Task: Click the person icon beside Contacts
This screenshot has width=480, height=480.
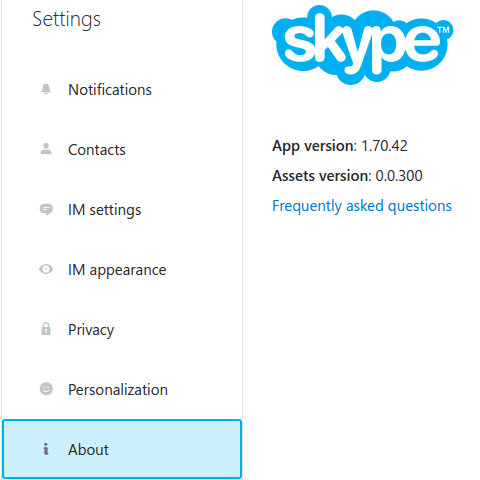Action: click(x=46, y=149)
